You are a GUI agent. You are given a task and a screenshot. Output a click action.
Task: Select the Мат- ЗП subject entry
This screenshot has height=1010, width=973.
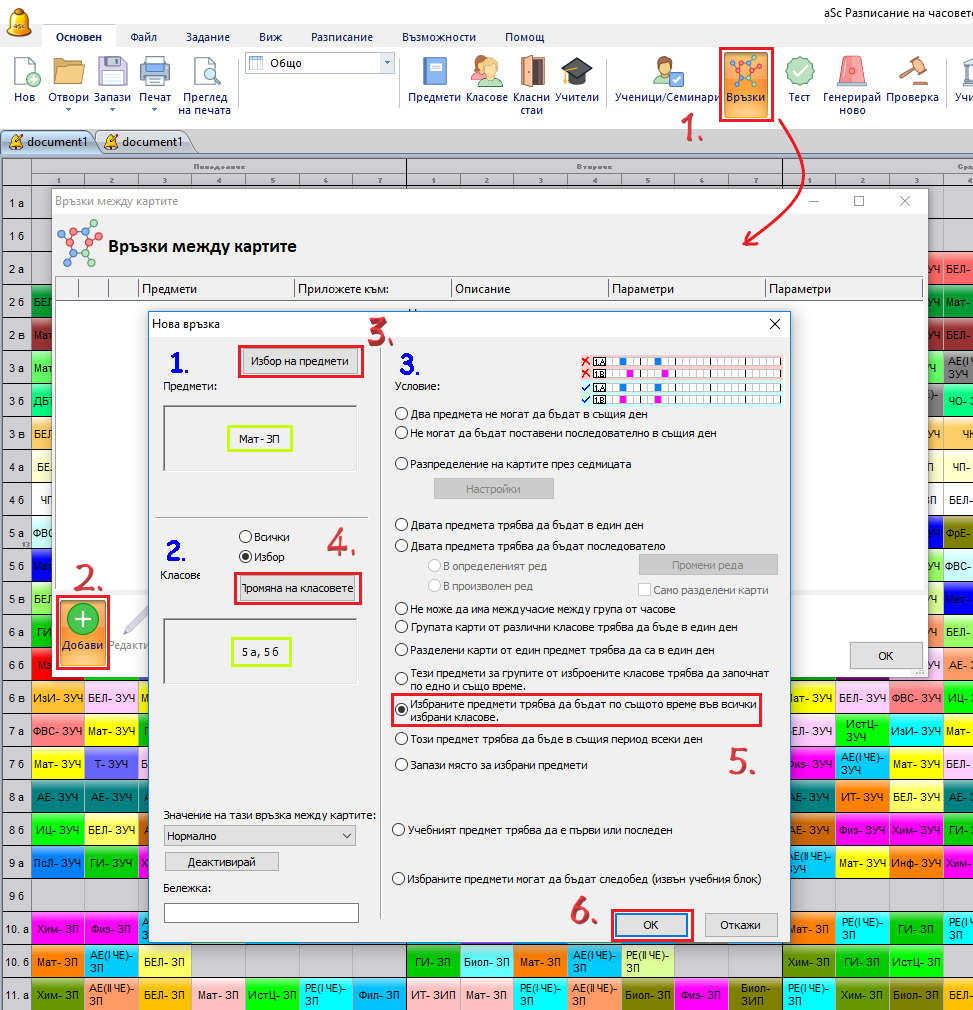[260, 439]
